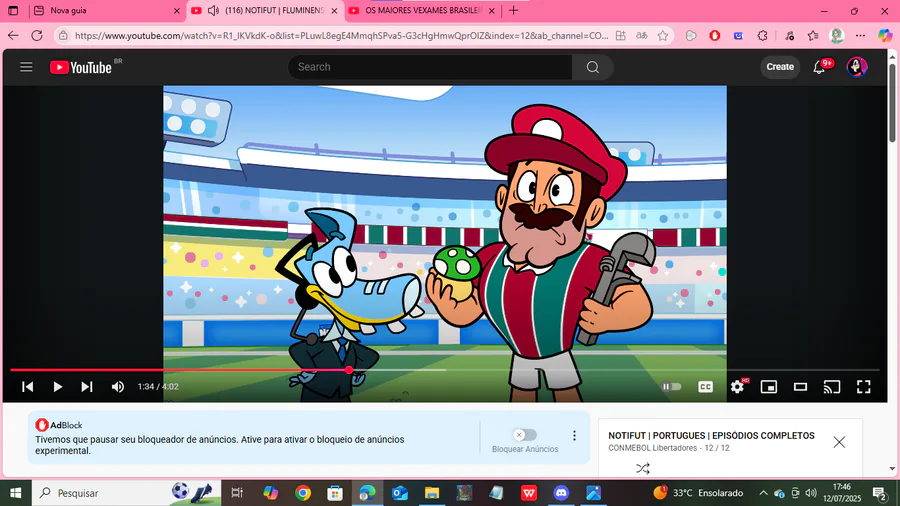Skip to the next video
Viewport: 900px width, 506px height.
pos(87,387)
